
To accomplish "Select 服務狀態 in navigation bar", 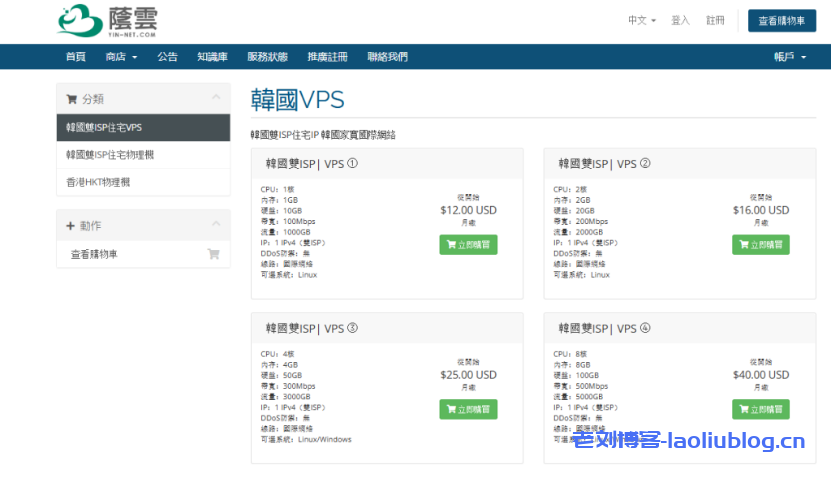I will pyautogui.click(x=267, y=57).
